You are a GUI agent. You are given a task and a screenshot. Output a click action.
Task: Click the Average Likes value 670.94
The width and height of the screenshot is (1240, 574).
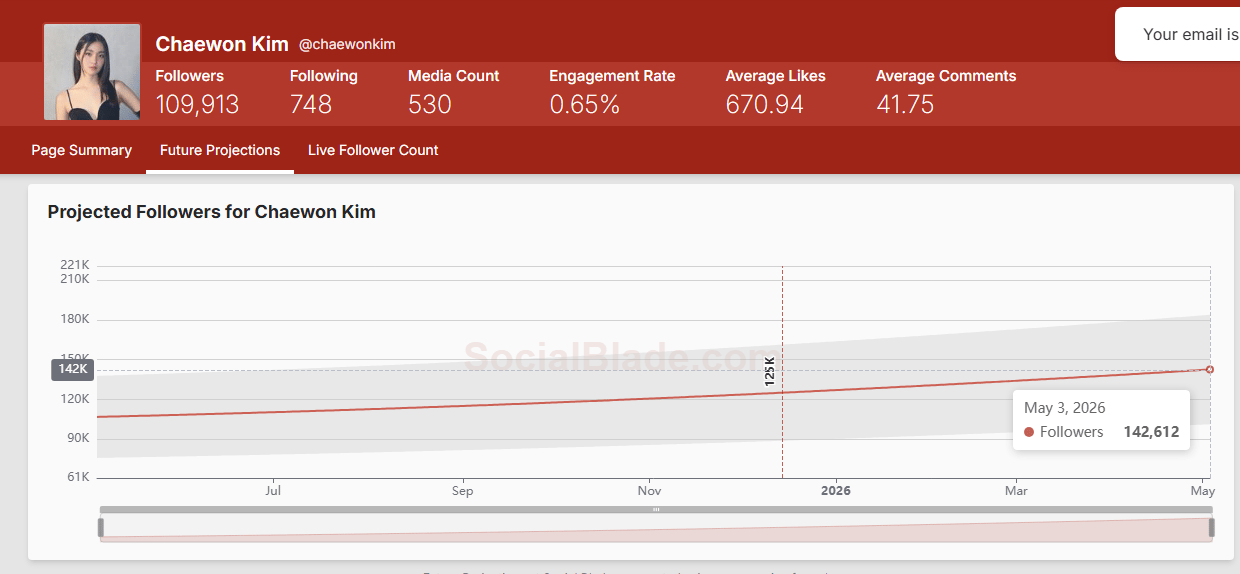(765, 104)
